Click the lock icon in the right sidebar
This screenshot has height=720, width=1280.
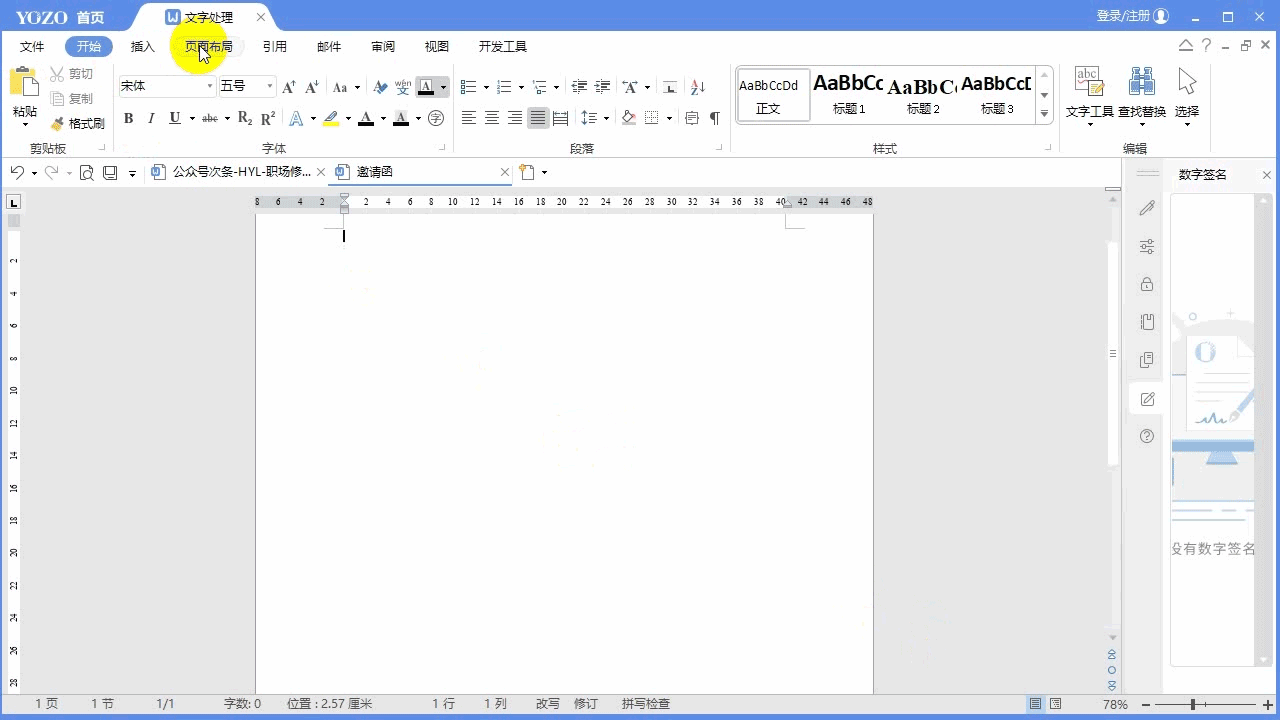click(1147, 285)
